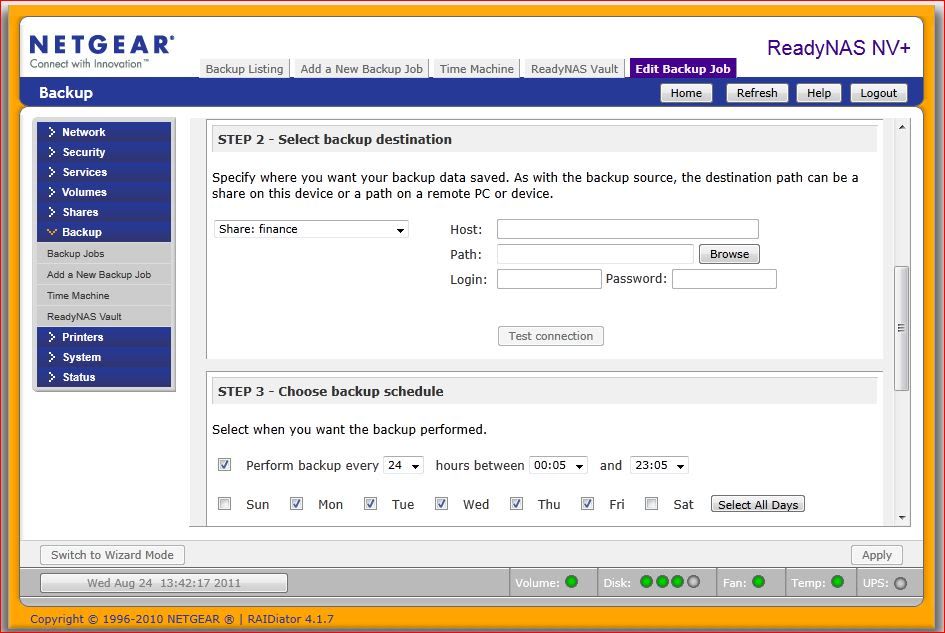The height and width of the screenshot is (633, 945).
Task: Click the Temp status LED indicator
Action: [837, 582]
